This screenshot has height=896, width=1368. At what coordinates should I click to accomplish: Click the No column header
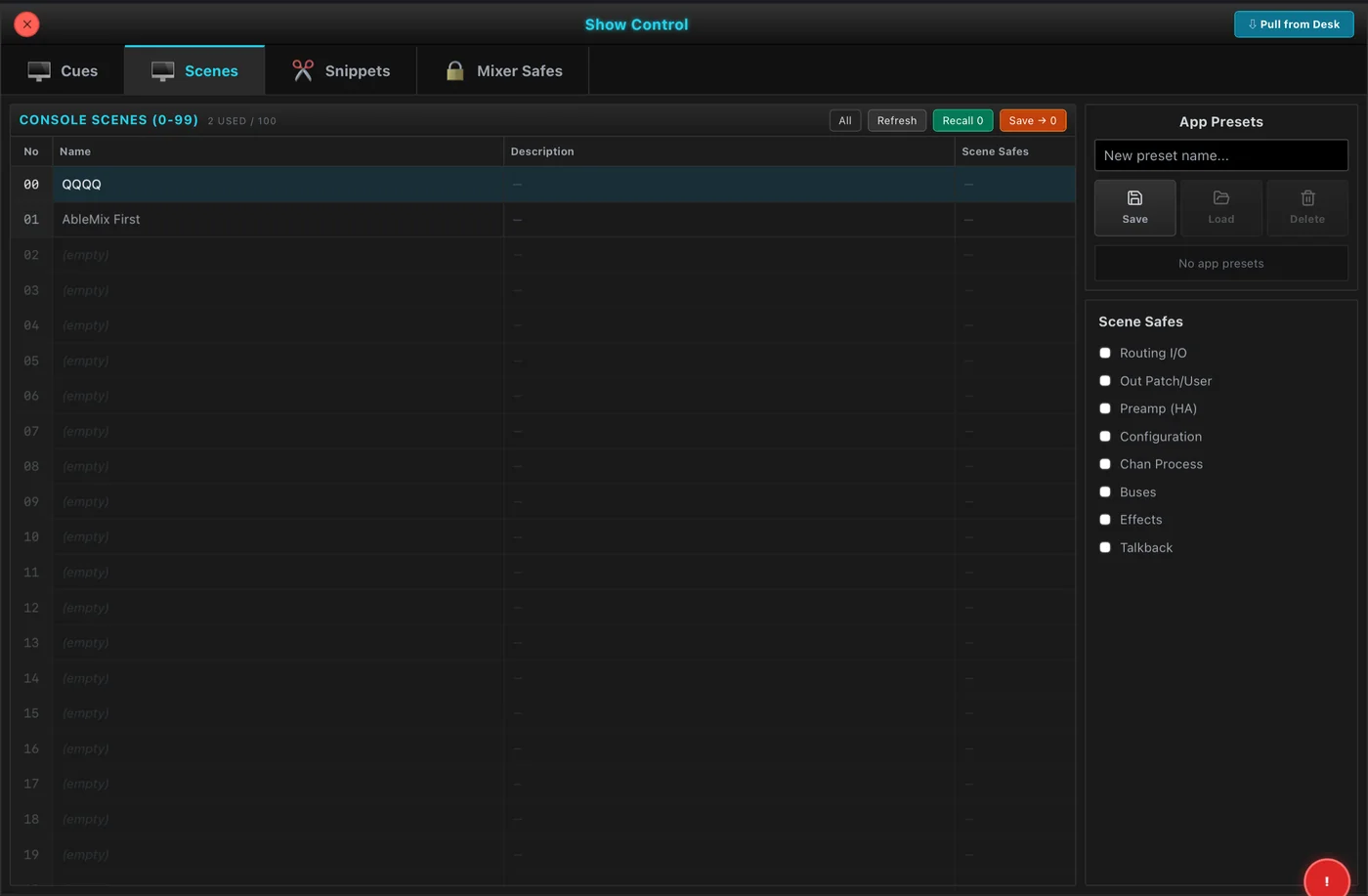31,151
